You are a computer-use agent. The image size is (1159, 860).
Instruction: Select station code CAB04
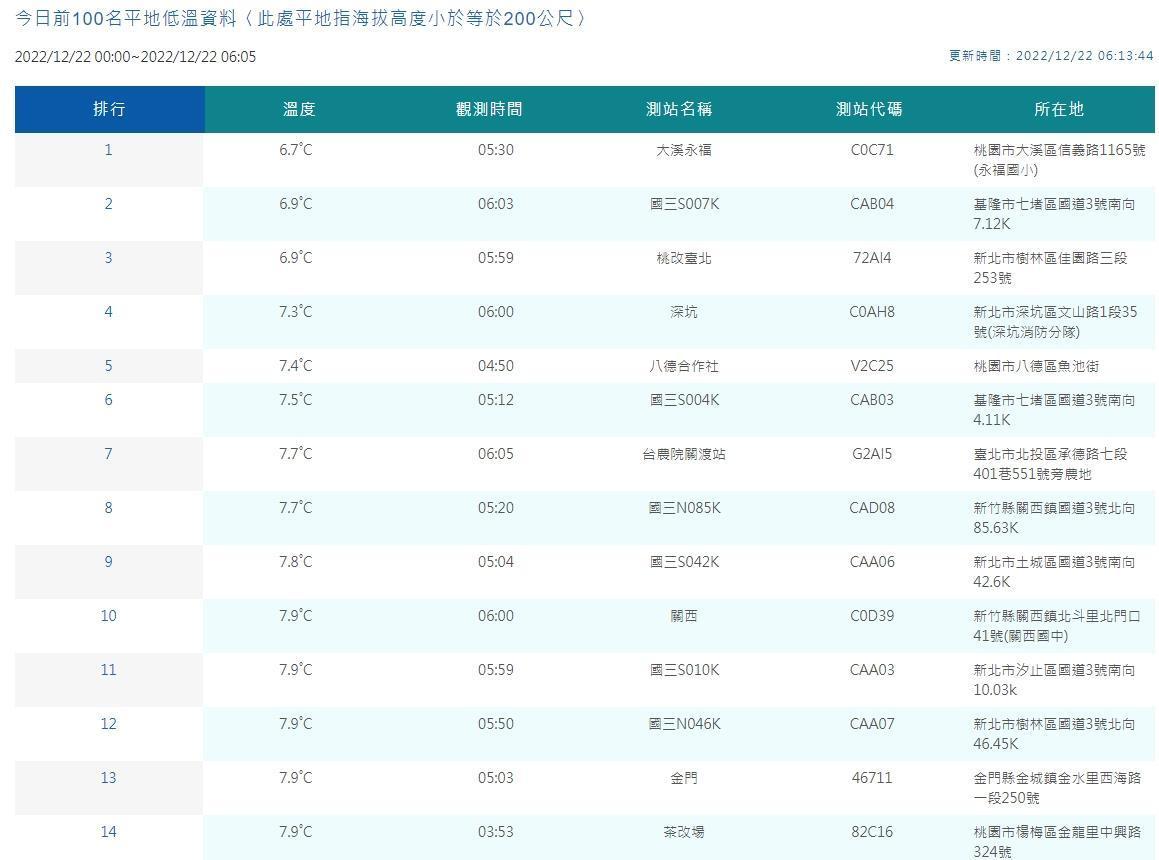(x=872, y=204)
